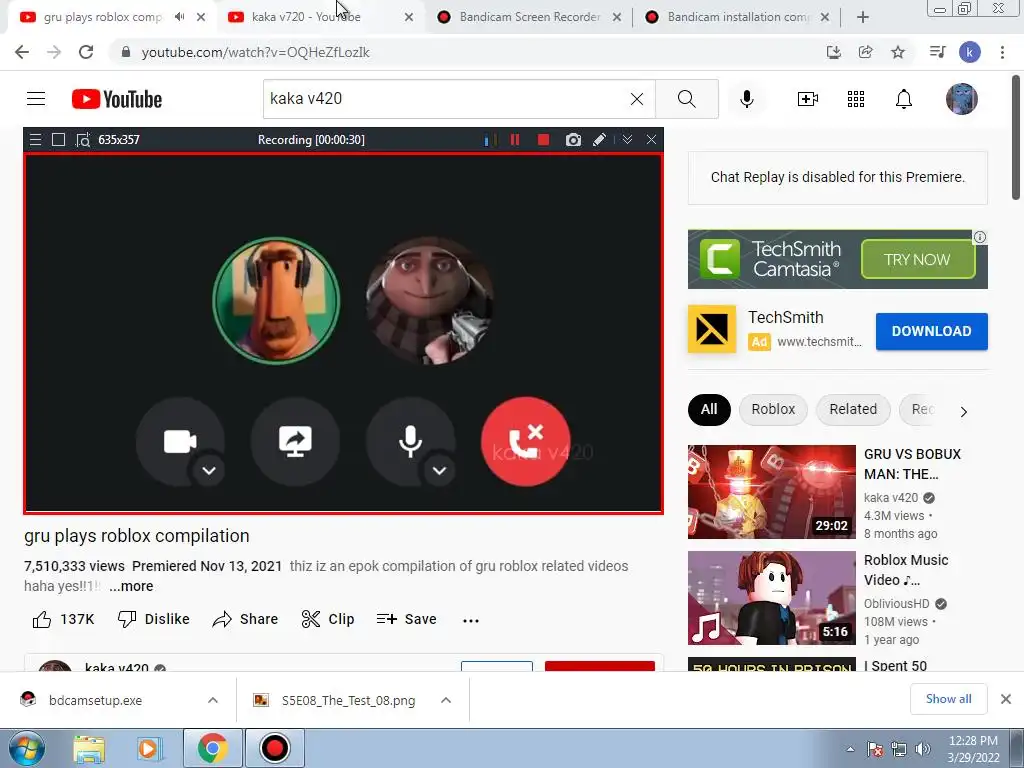1024x768 pixels.
Task: Share this page icon in address bar
Action: 866,52
